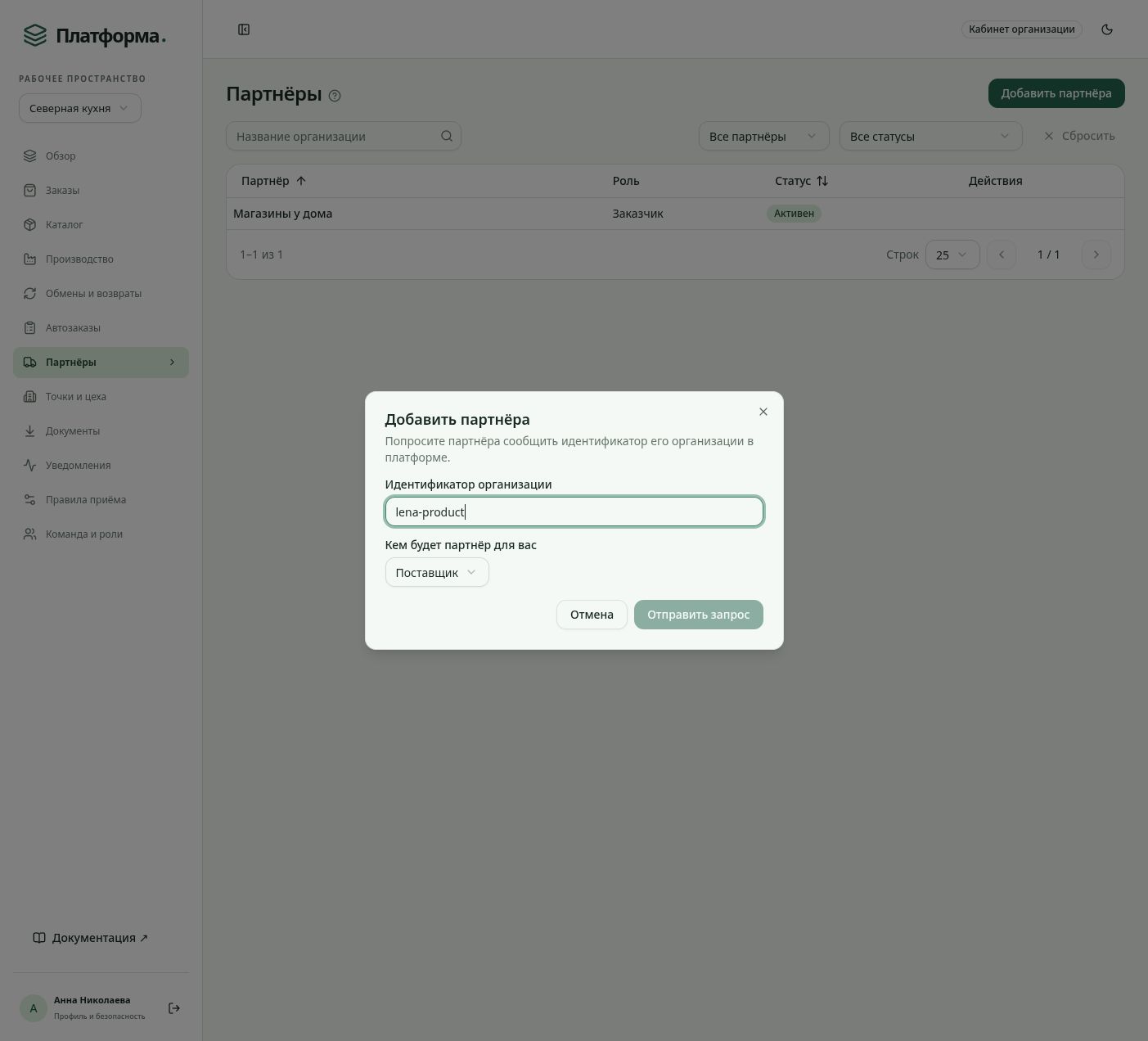The height and width of the screenshot is (1041, 1148).
Task: Change rows per page dropdown 25
Action: (x=952, y=255)
